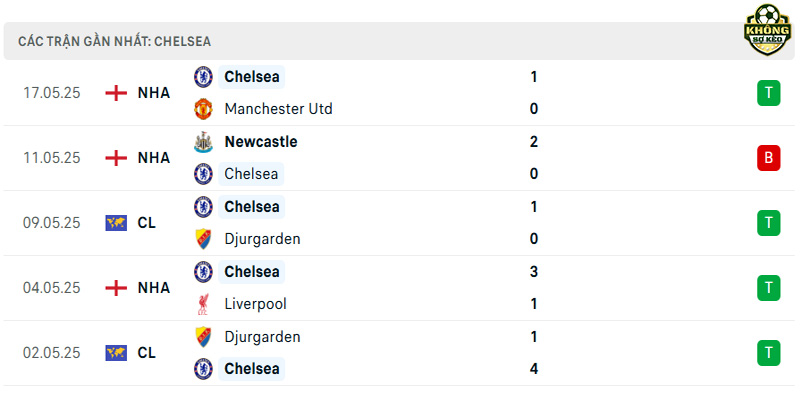This screenshot has width=800, height=400.
Task: Click CL competition label on 09.05.25 row
Action: click(x=146, y=223)
